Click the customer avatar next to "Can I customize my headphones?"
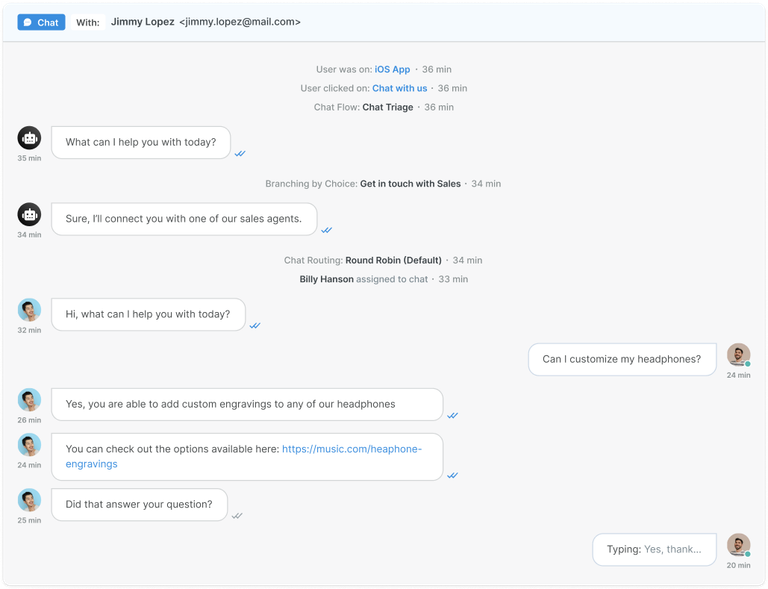This screenshot has width=768, height=589. click(738, 355)
